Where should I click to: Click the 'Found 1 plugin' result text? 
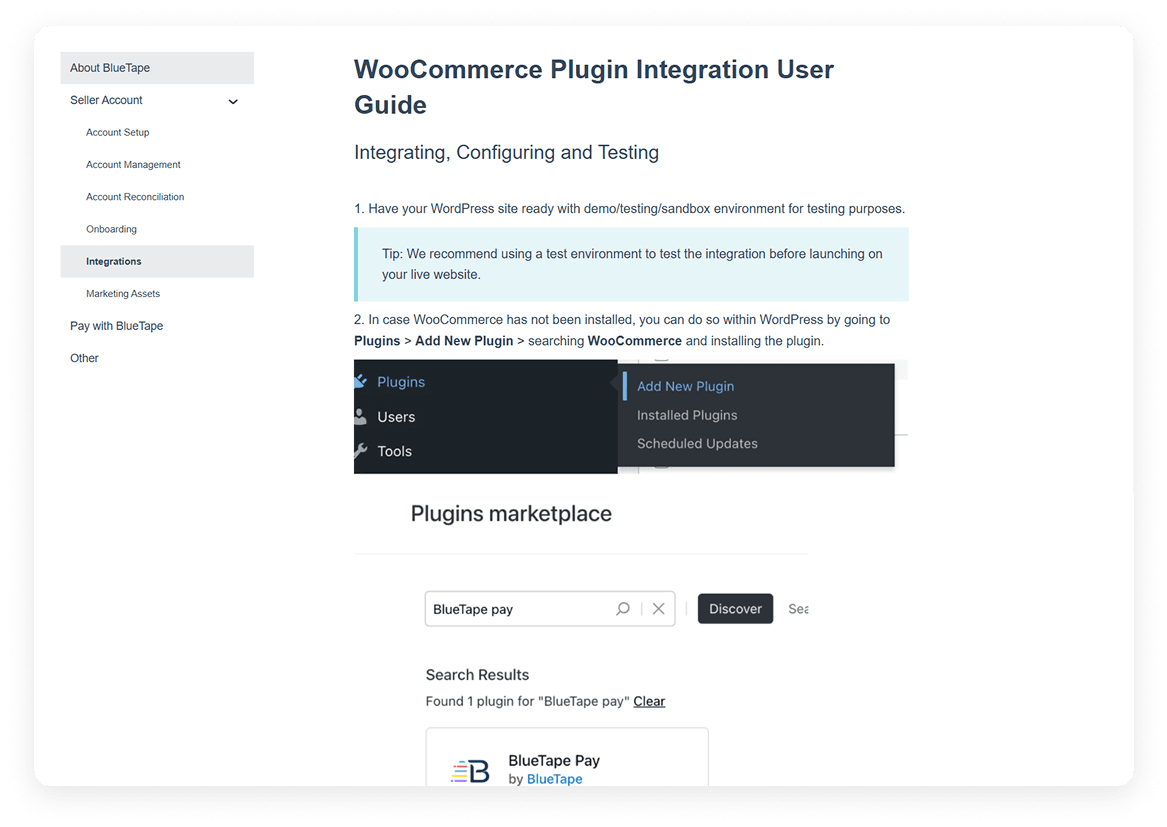(528, 701)
